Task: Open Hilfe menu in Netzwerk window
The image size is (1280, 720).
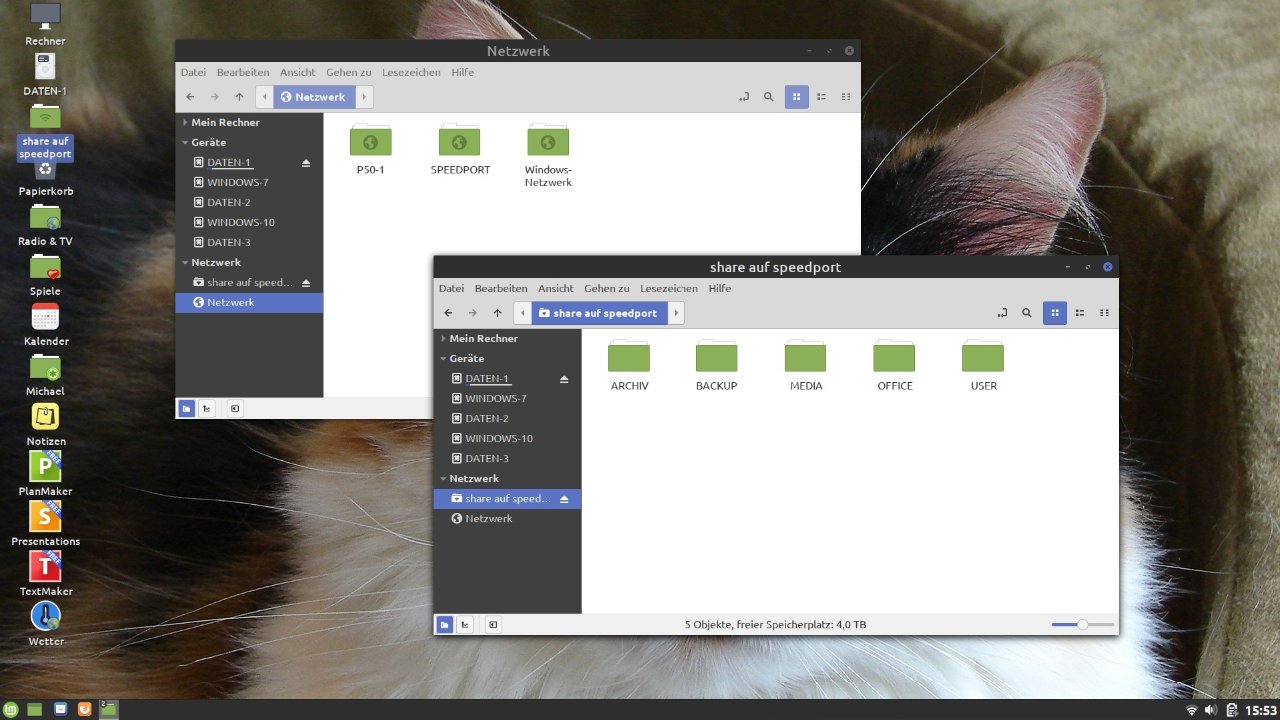Action: pyautogui.click(x=462, y=72)
